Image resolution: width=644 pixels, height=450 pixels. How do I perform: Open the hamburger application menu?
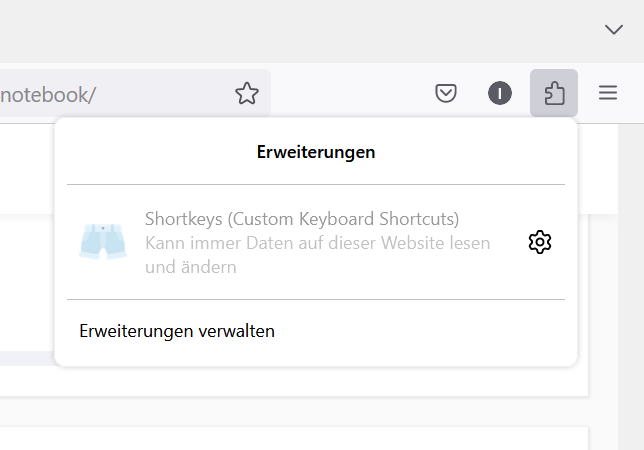[x=608, y=94]
